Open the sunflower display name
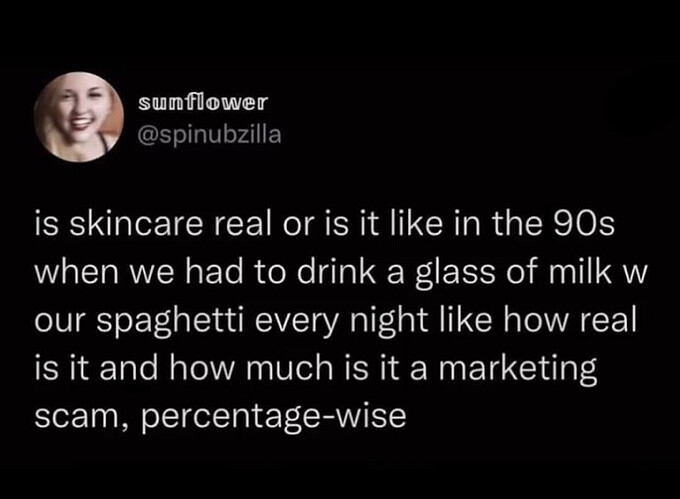This screenshot has height=499, width=680. point(204,102)
